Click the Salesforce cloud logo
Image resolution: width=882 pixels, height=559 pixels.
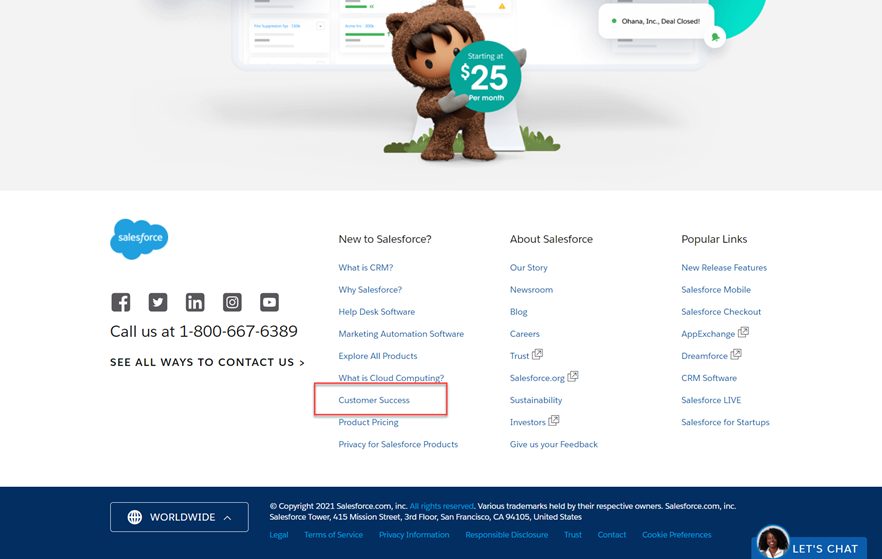tap(139, 239)
